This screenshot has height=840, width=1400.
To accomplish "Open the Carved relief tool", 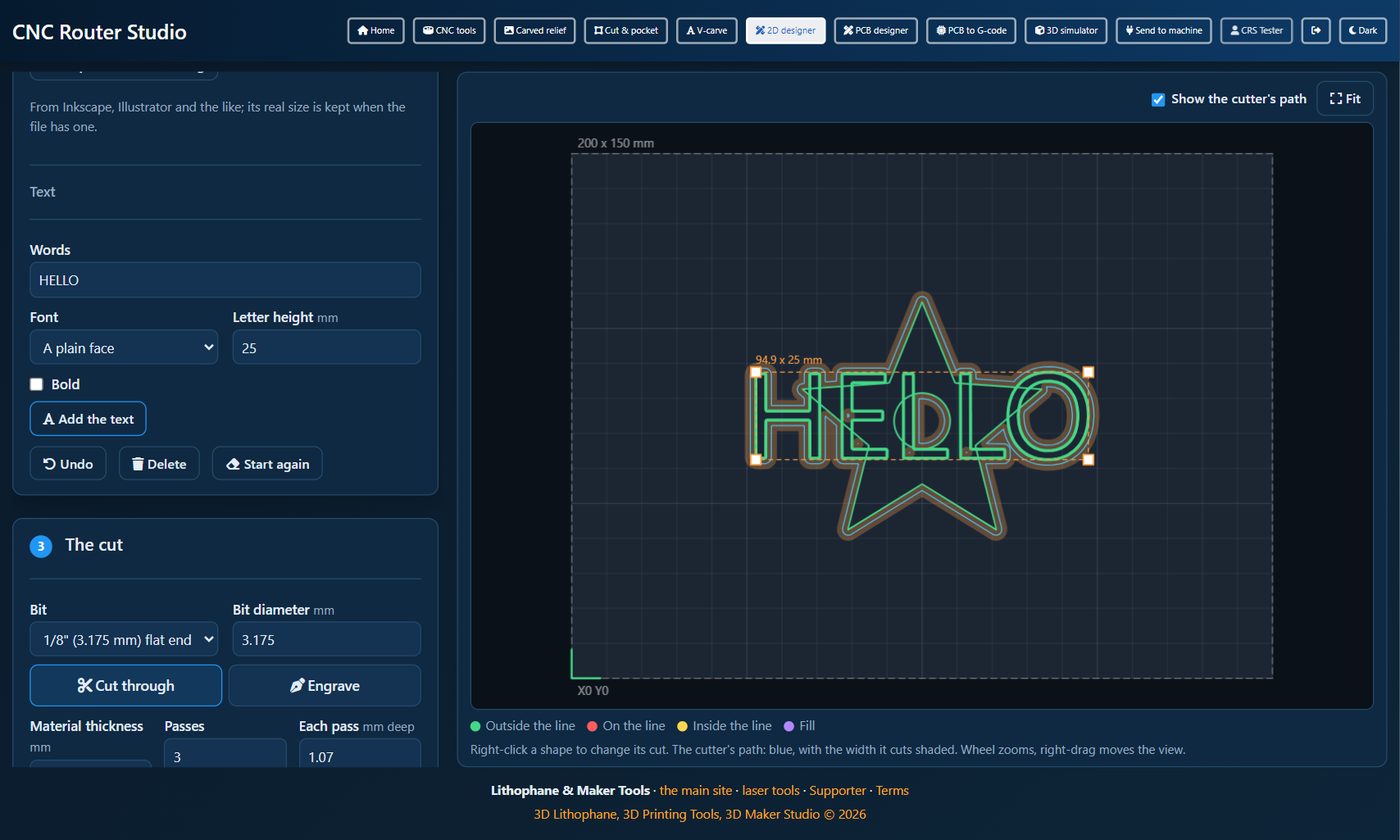I will click(x=535, y=31).
